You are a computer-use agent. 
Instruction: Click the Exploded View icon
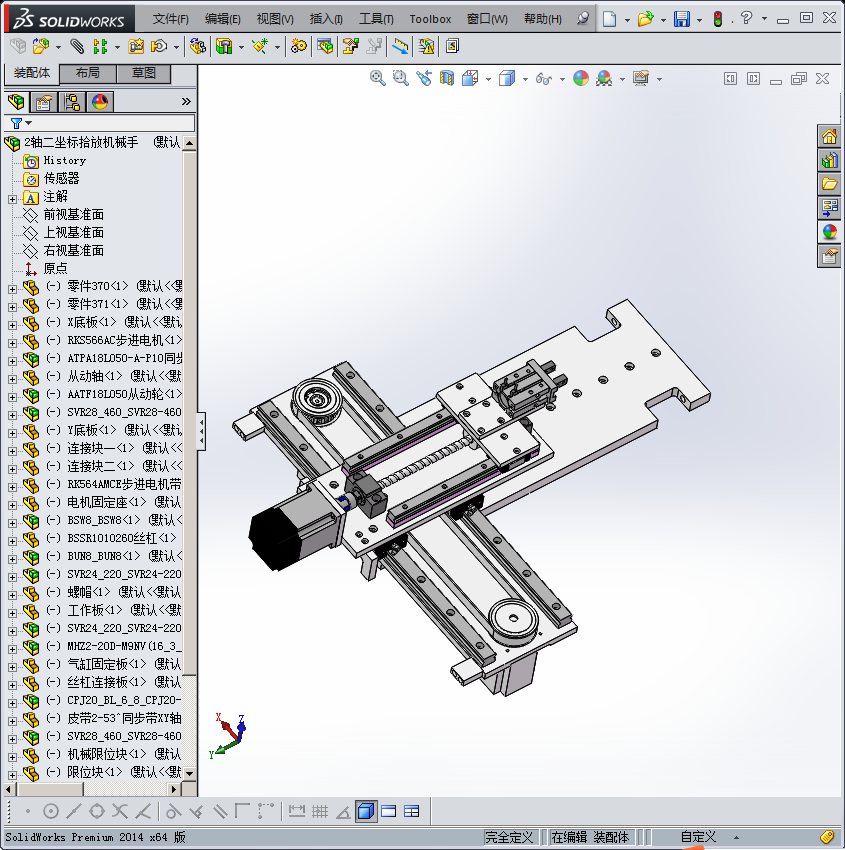(351, 47)
